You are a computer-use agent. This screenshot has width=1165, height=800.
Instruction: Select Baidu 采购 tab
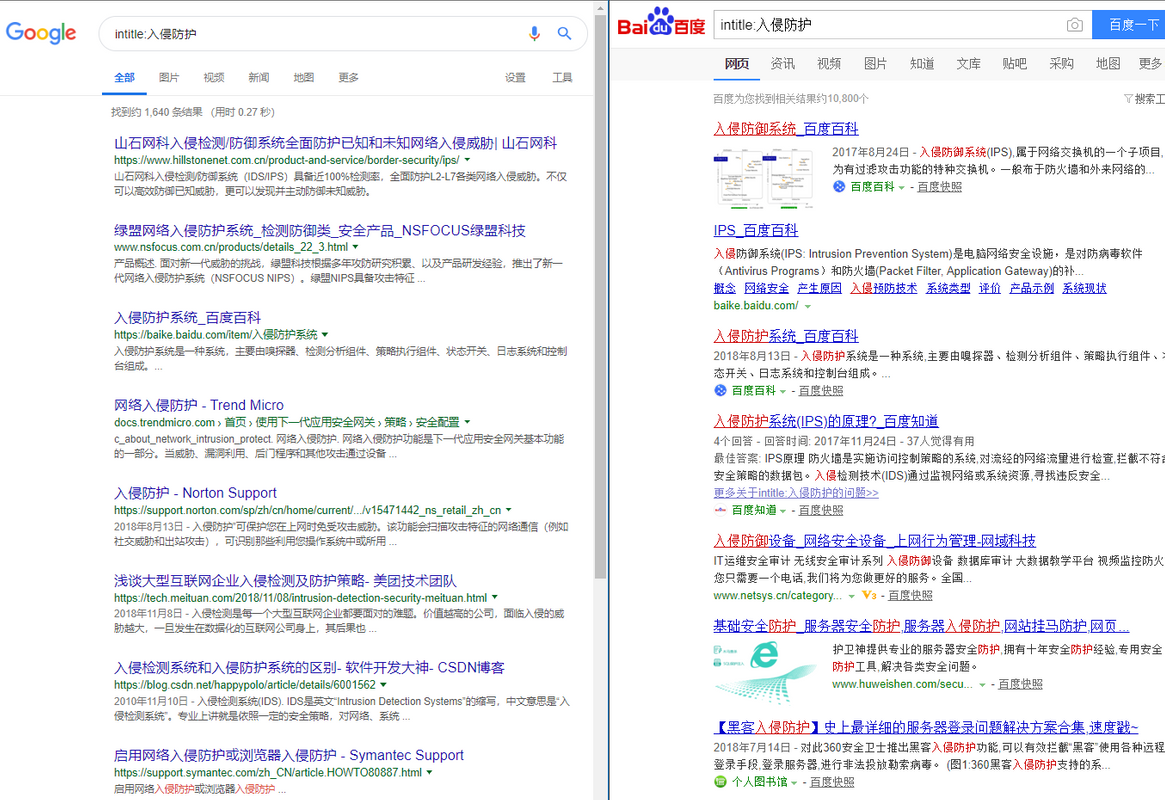coord(1061,64)
